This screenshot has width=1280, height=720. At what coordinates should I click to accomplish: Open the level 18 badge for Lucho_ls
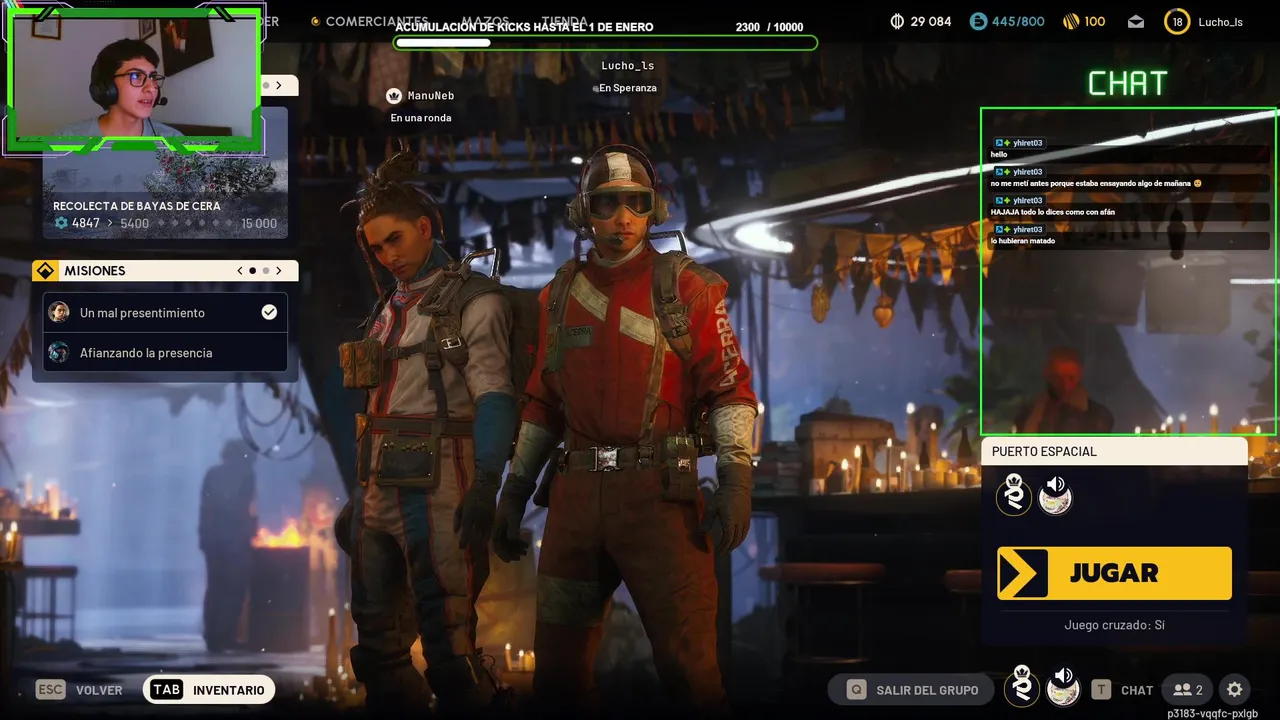pyautogui.click(x=1177, y=21)
